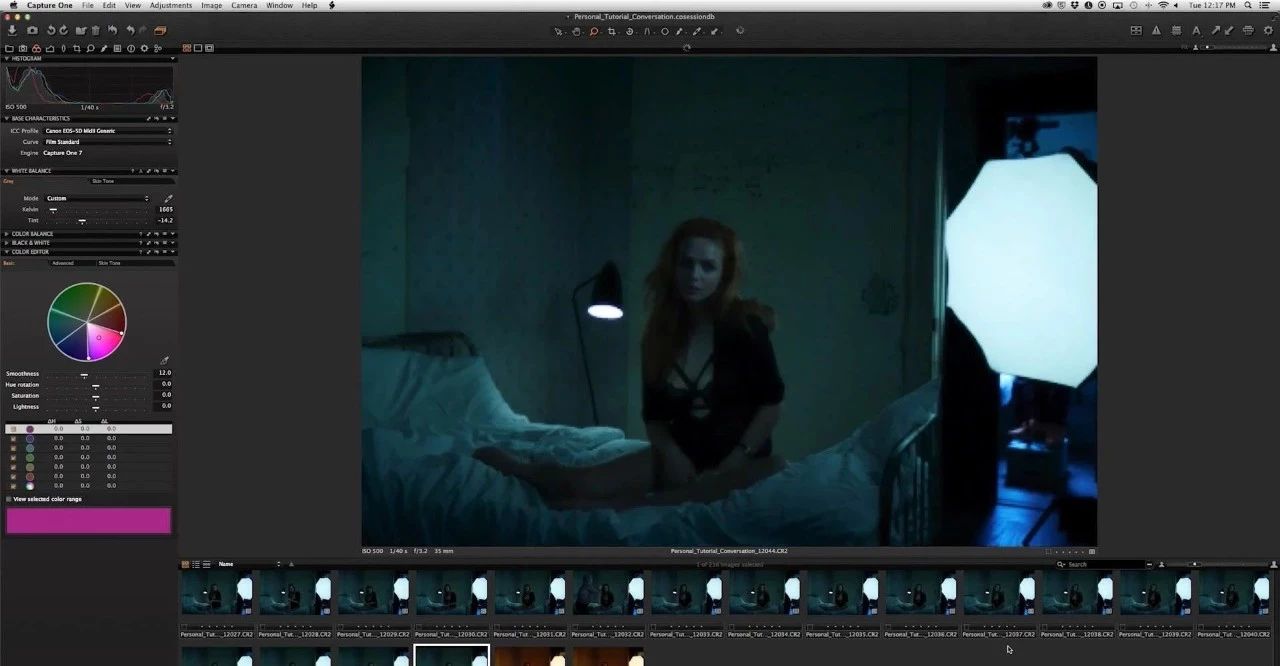Viewport: 1280px width, 666px height.
Task: Select thumbnail Personal_Tut..._12027.CR2
Action: (x=216, y=602)
